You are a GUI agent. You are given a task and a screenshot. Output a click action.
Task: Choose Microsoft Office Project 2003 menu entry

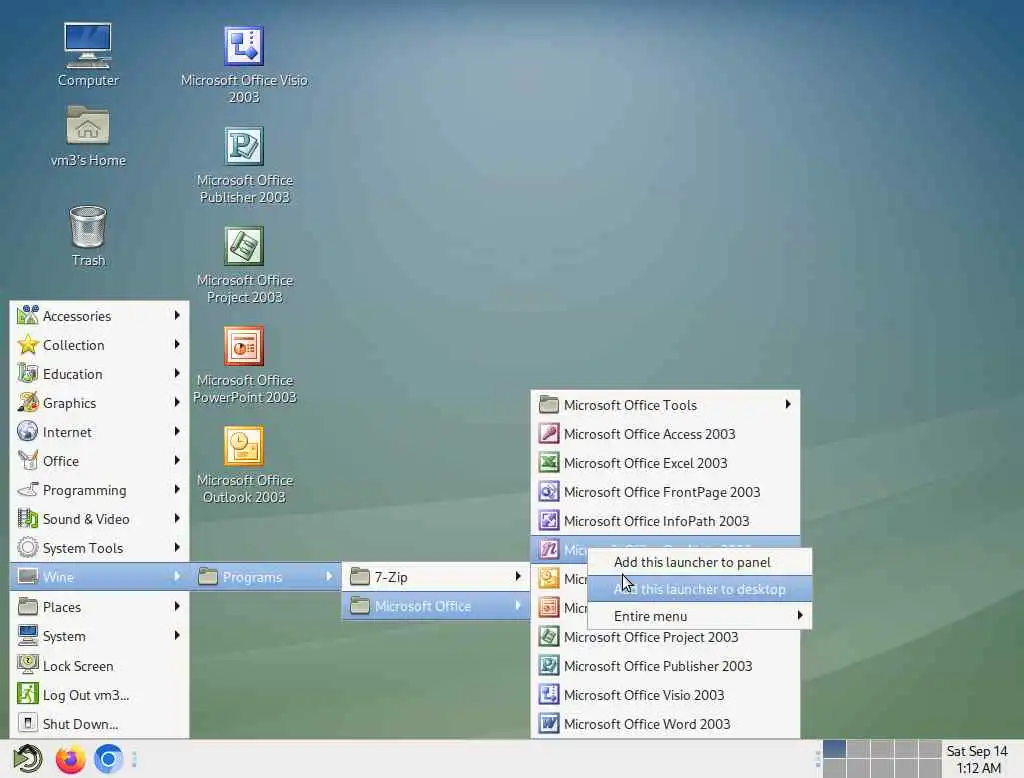pyautogui.click(x=665, y=637)
